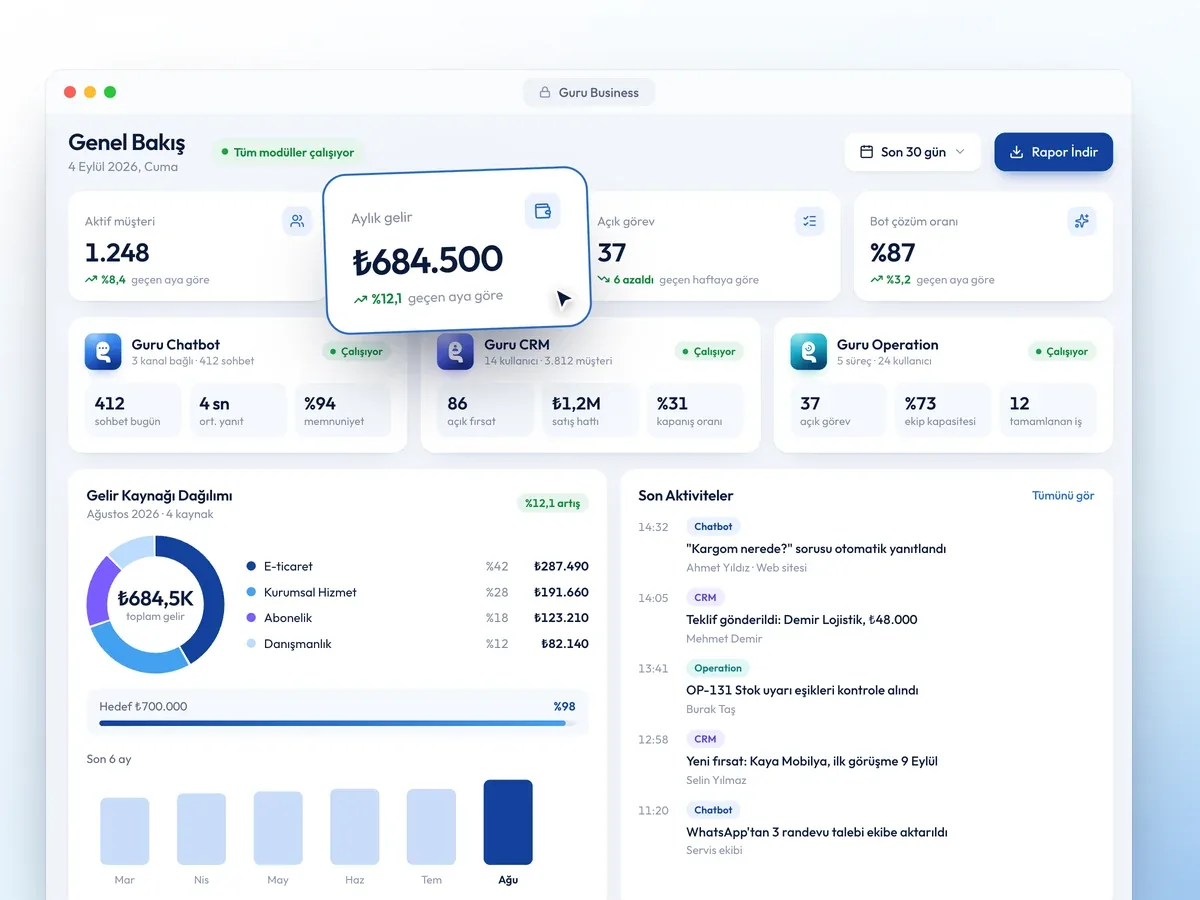
Task: Click the Kurumsal Hizmet legend row
Action: coord(417,592)
